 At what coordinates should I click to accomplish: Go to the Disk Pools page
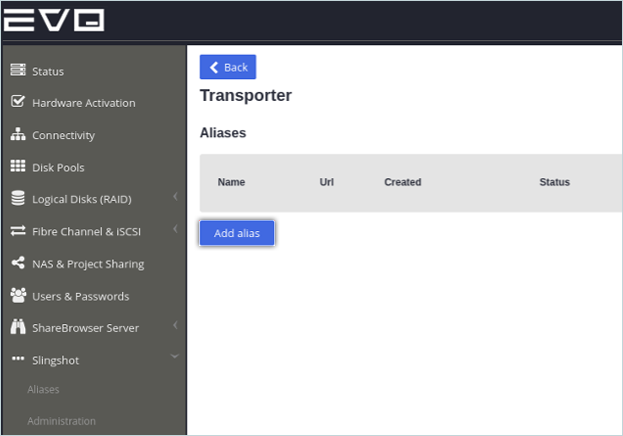(x=58, y=168)
